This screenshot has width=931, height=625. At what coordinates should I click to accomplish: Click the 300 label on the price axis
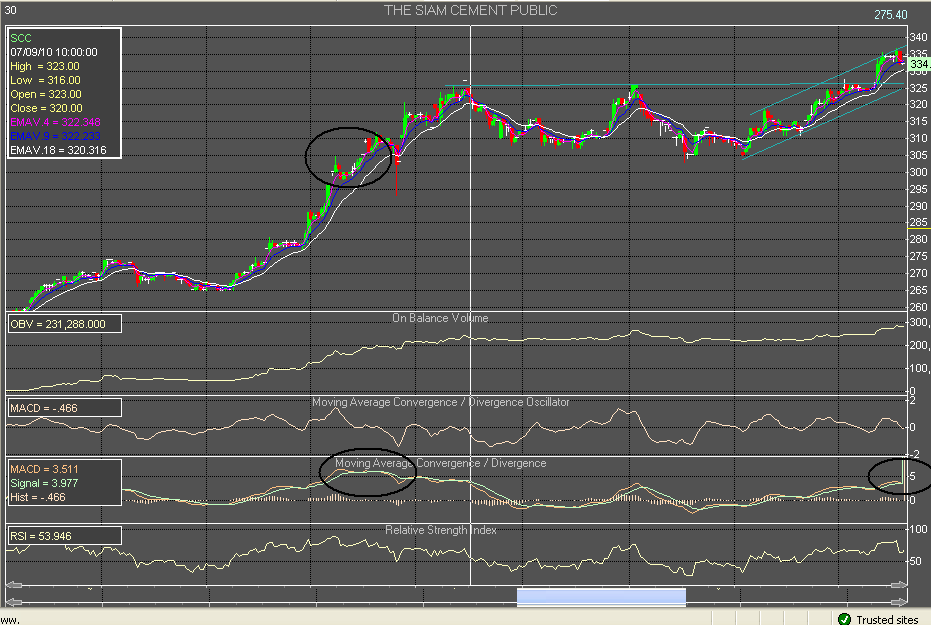tap(918, 172)
